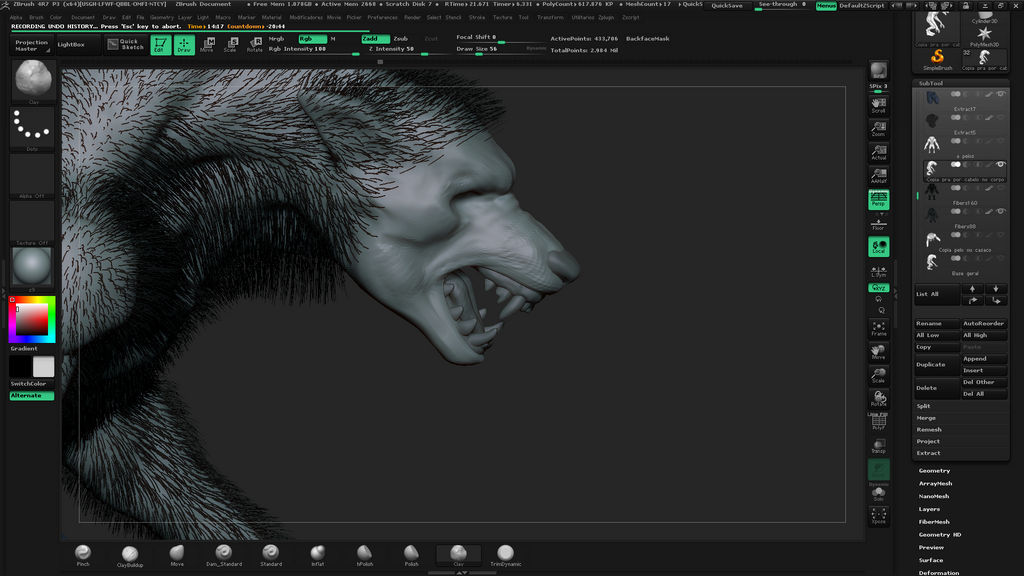The height and width of the screenshot is (576, 1024).
Task: Open the Preferences menu
Action: click(x=382, y=17)
